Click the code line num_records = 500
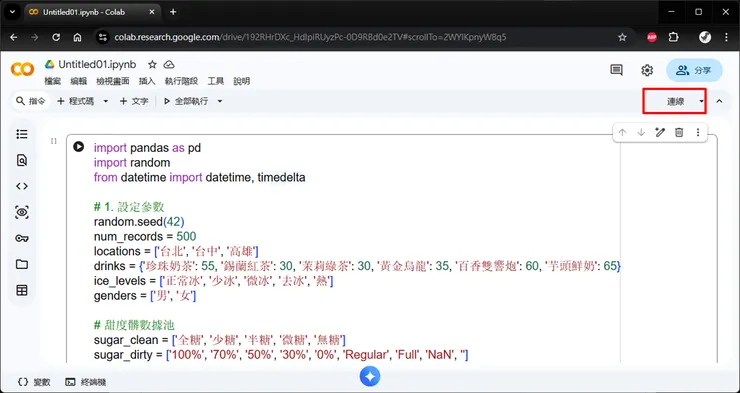Viewport: 740px width, 393px height. pos(145,236)
